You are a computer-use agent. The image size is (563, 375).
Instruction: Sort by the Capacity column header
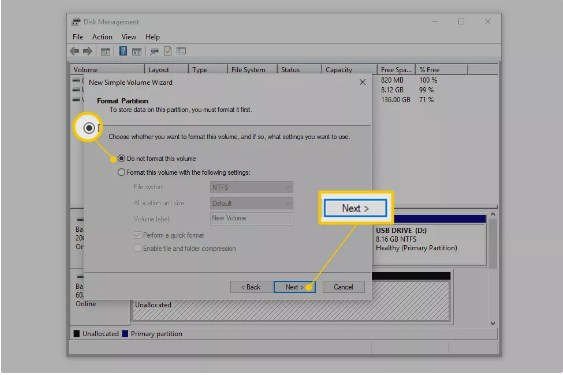[349, 70]
